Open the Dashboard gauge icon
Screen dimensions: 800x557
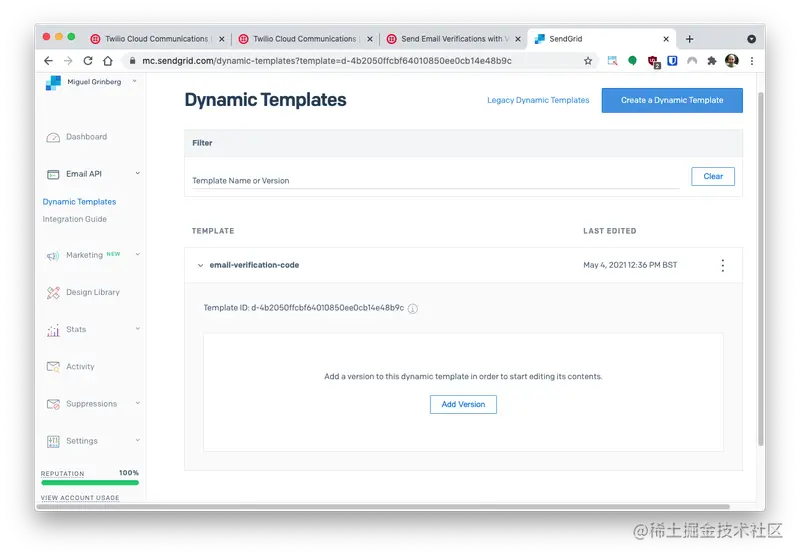click(53, 137)
